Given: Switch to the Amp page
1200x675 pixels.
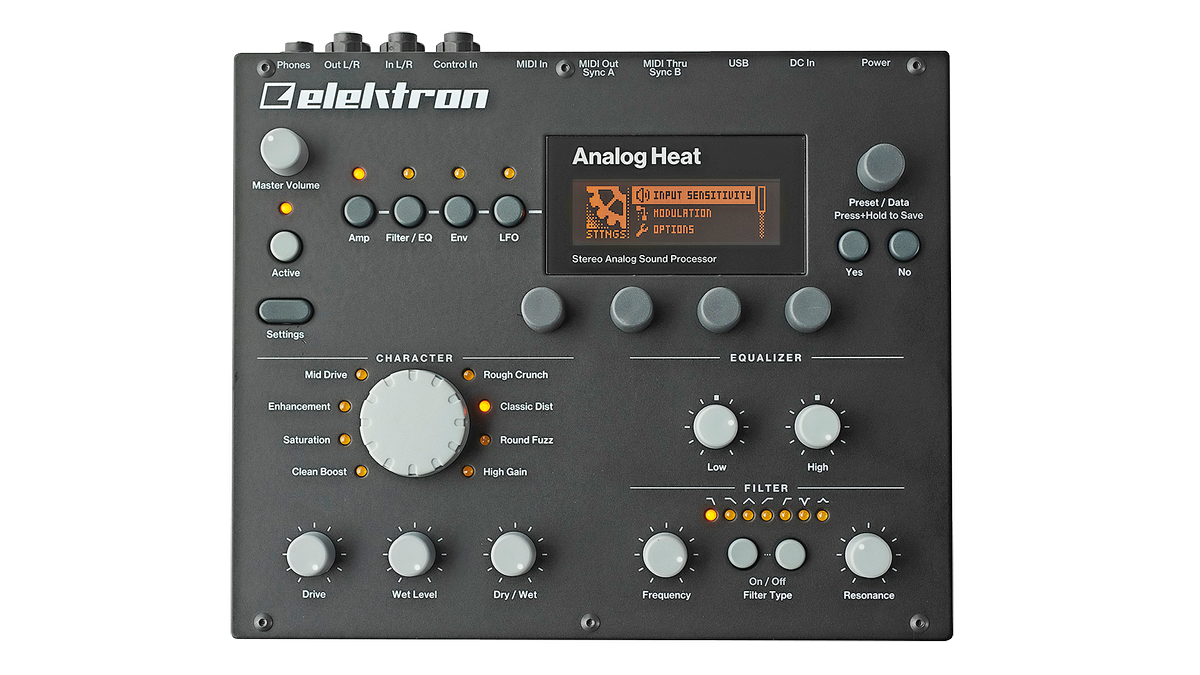Looking at the screenshot, I should click(x=357, y=211).
